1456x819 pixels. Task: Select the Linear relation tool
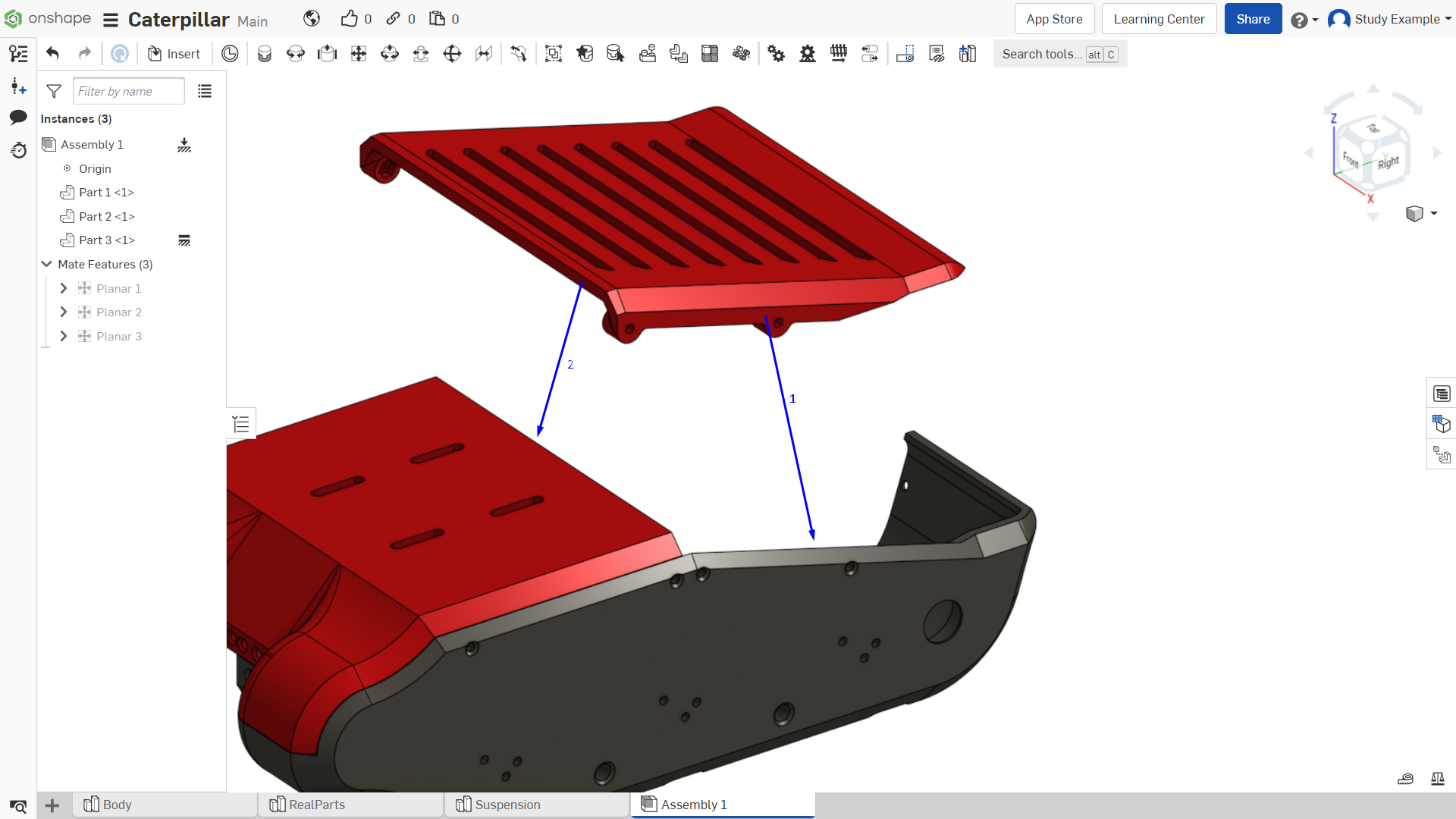[870, 53]
